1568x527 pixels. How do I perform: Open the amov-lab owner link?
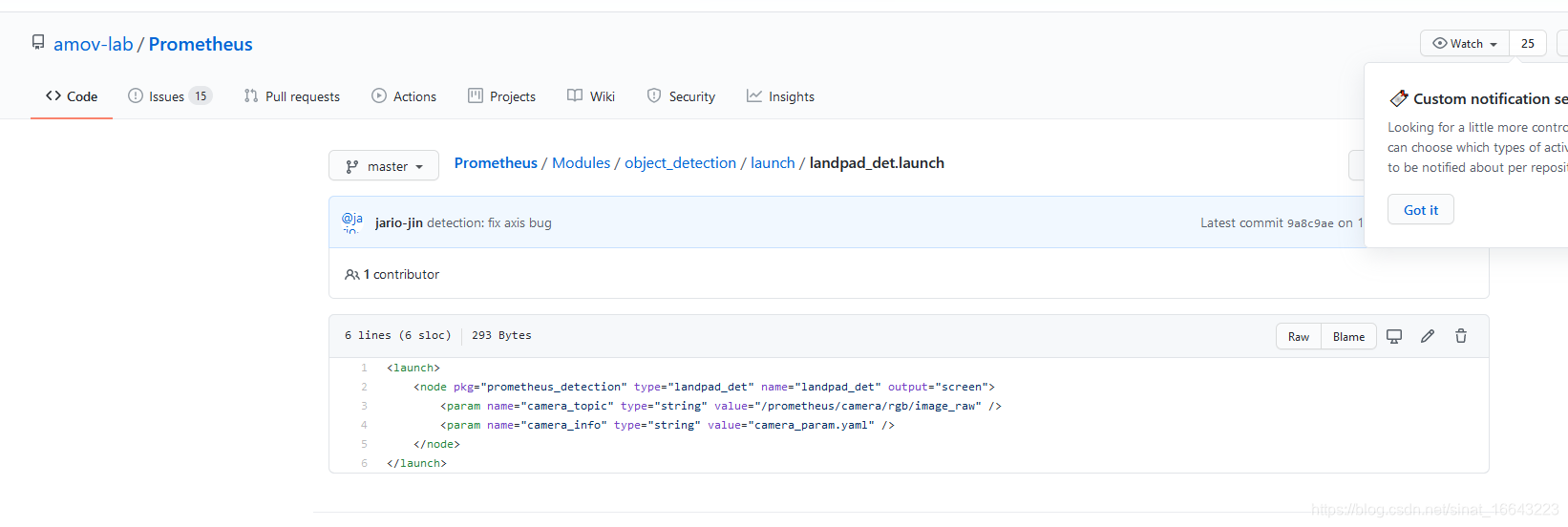94,44
